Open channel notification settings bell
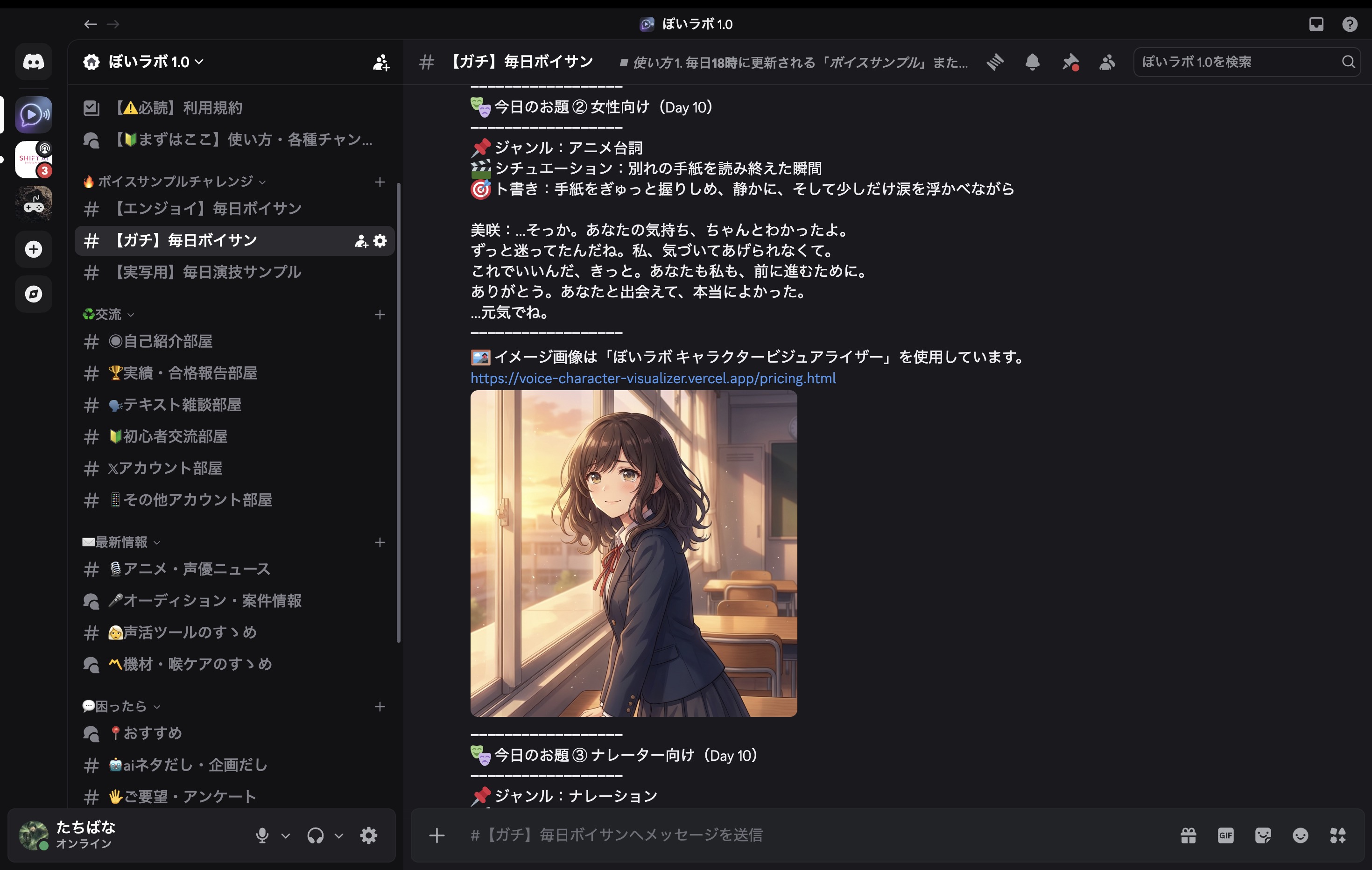Viewport: 1372px width, 870px height. pos(1033,63)
